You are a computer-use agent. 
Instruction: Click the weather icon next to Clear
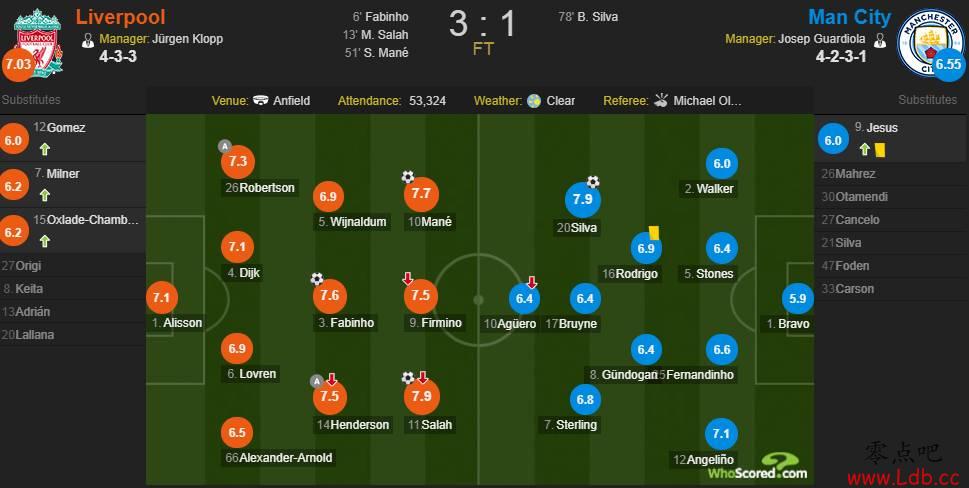pos(534,101)
